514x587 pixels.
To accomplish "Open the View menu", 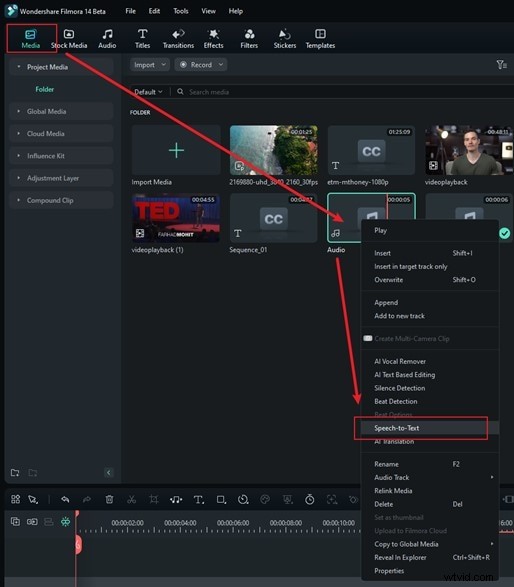I will pyautogui.click(x=208, y=11).
